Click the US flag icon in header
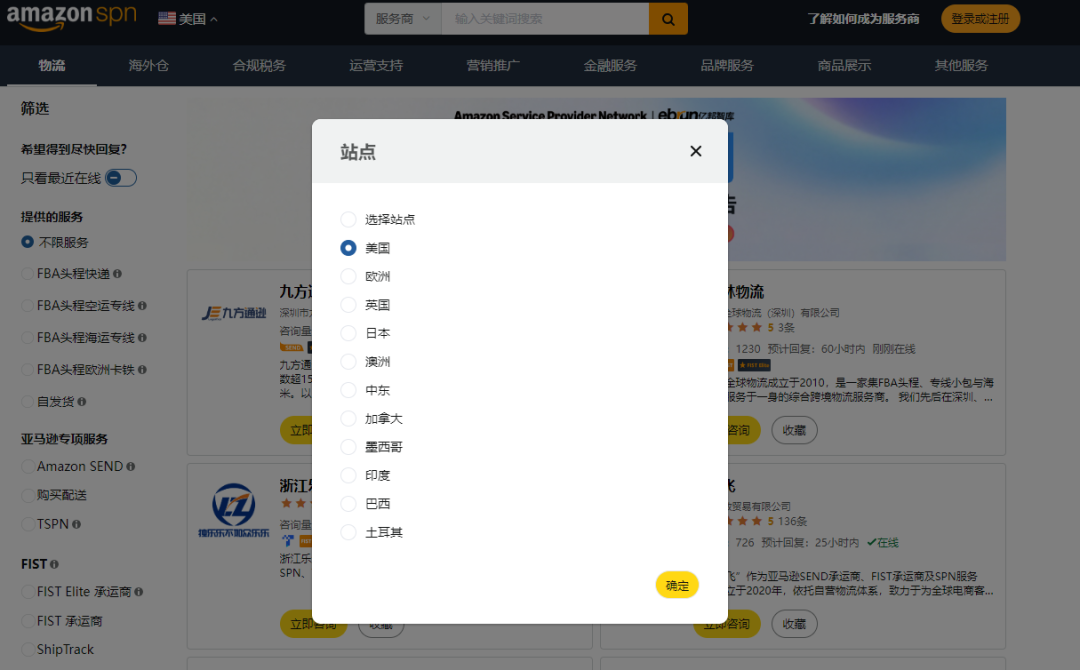1080x670 pixels. pyautogui.click(x=167, y=19)
